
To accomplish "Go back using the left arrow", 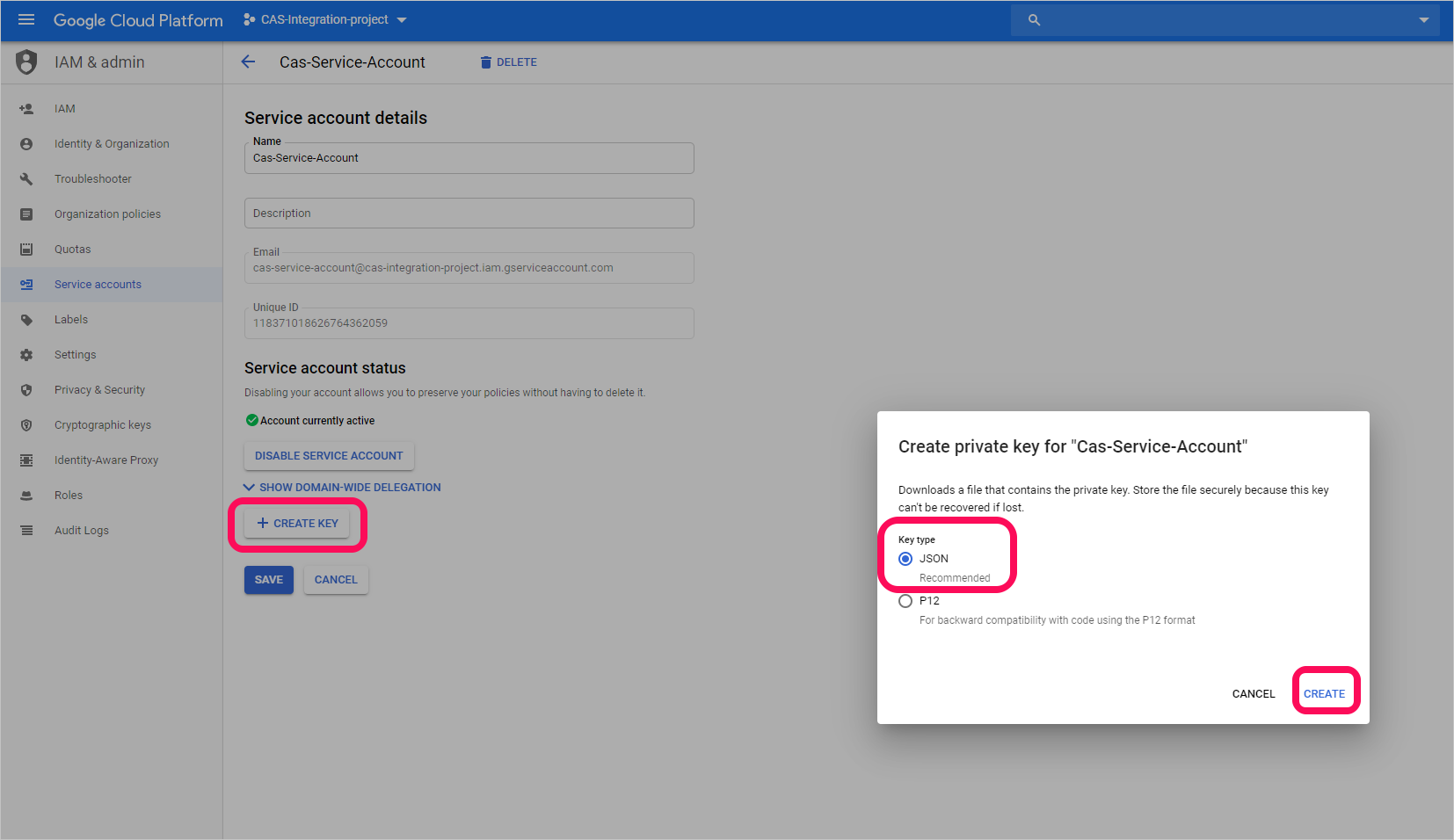I will point(248,62).
